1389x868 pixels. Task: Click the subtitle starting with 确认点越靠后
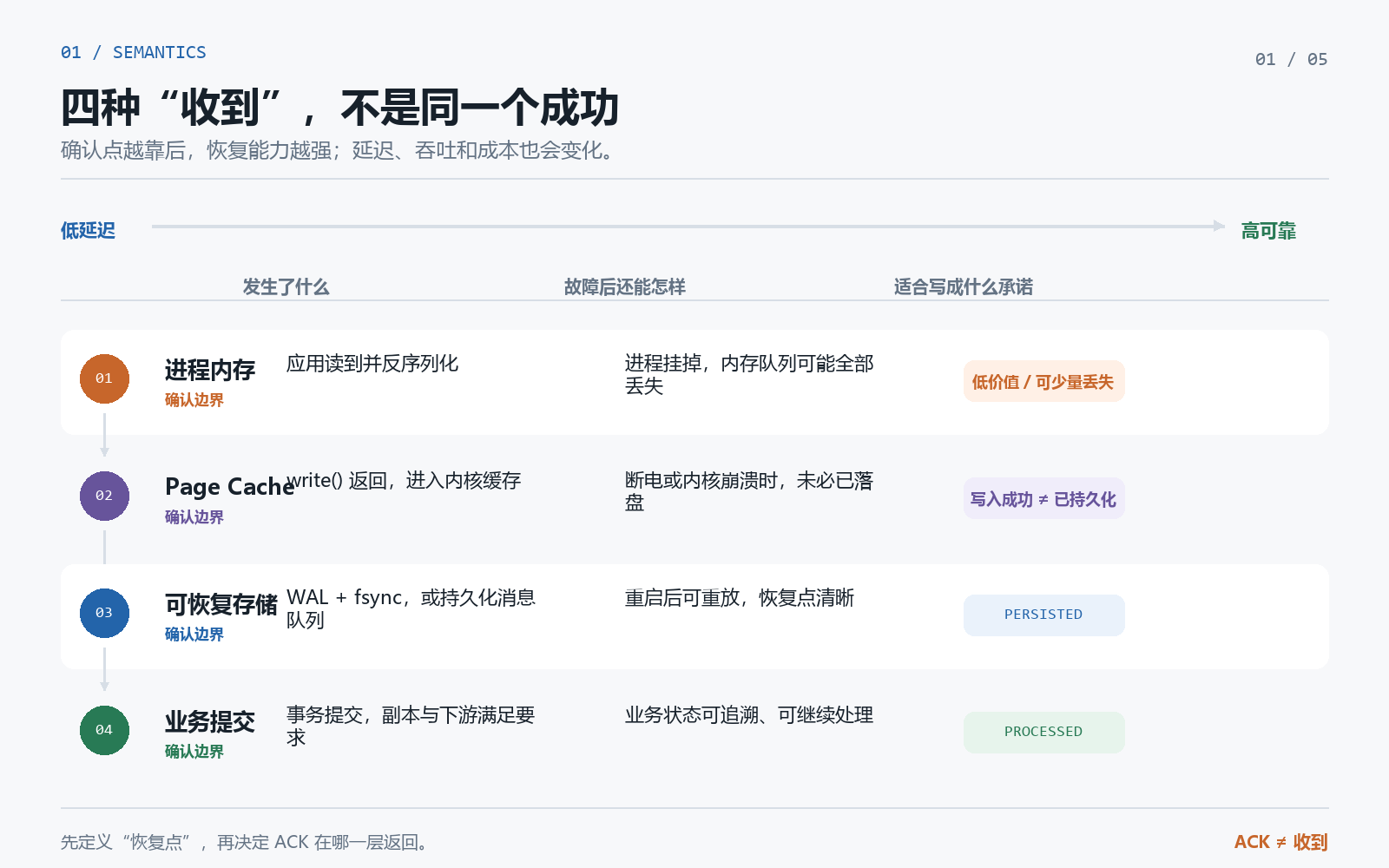[339, 150]
